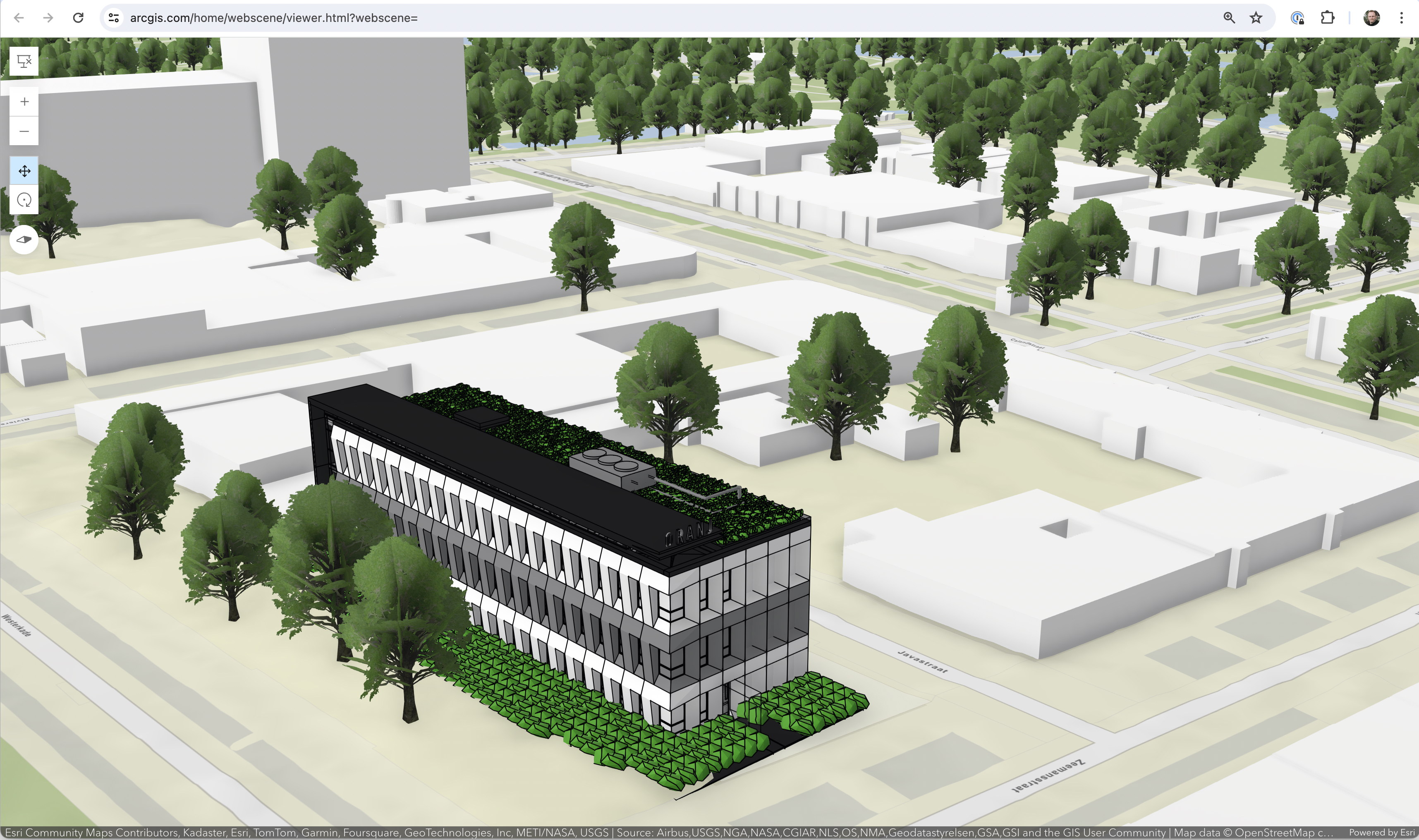Click the browser forward arrow

pyautogui.click(x=48, y=17)
